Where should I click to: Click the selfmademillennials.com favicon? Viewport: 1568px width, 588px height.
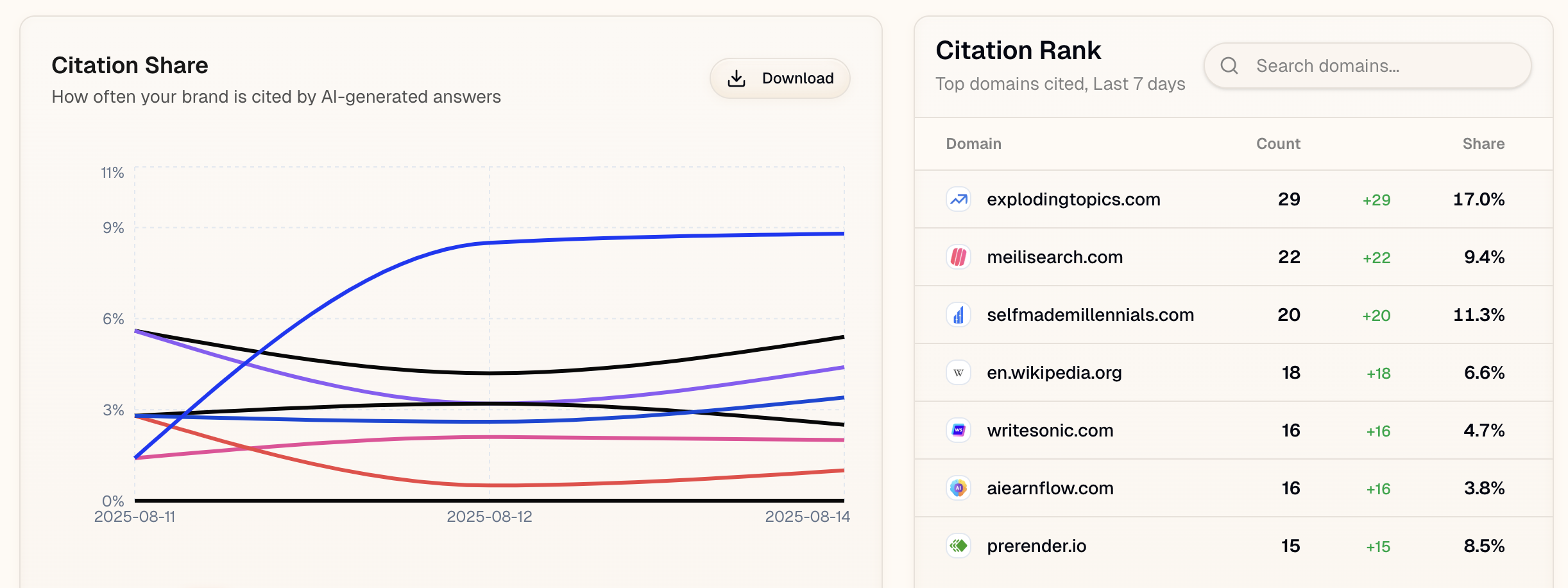coord(959,315)
